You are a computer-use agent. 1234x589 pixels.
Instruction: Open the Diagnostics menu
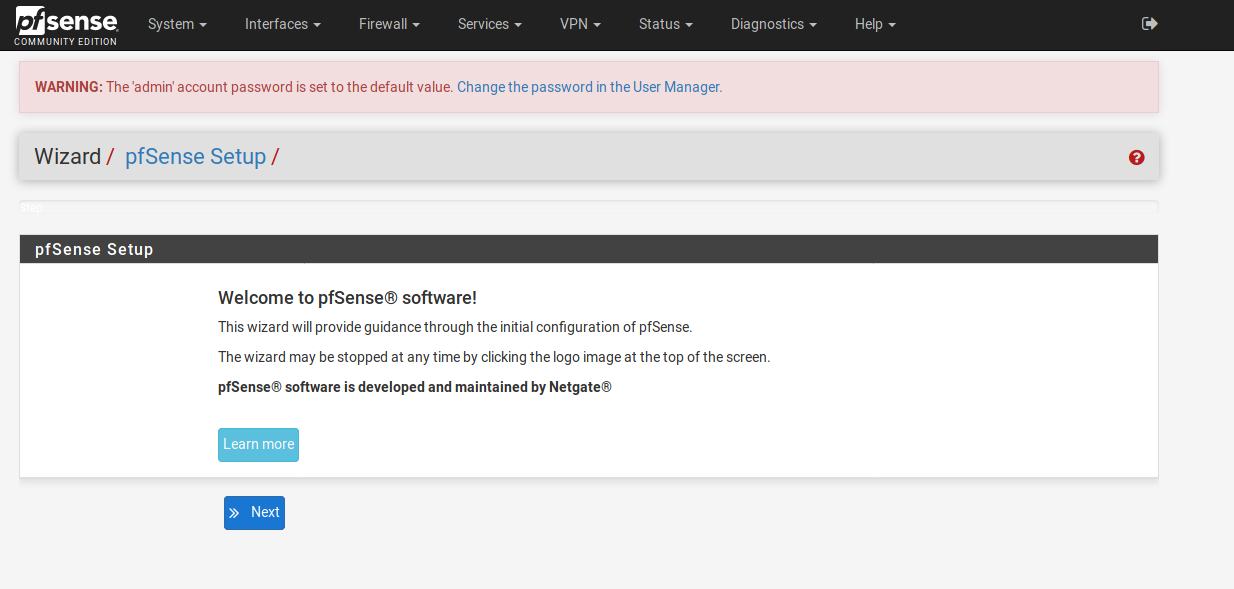[773, 24]
